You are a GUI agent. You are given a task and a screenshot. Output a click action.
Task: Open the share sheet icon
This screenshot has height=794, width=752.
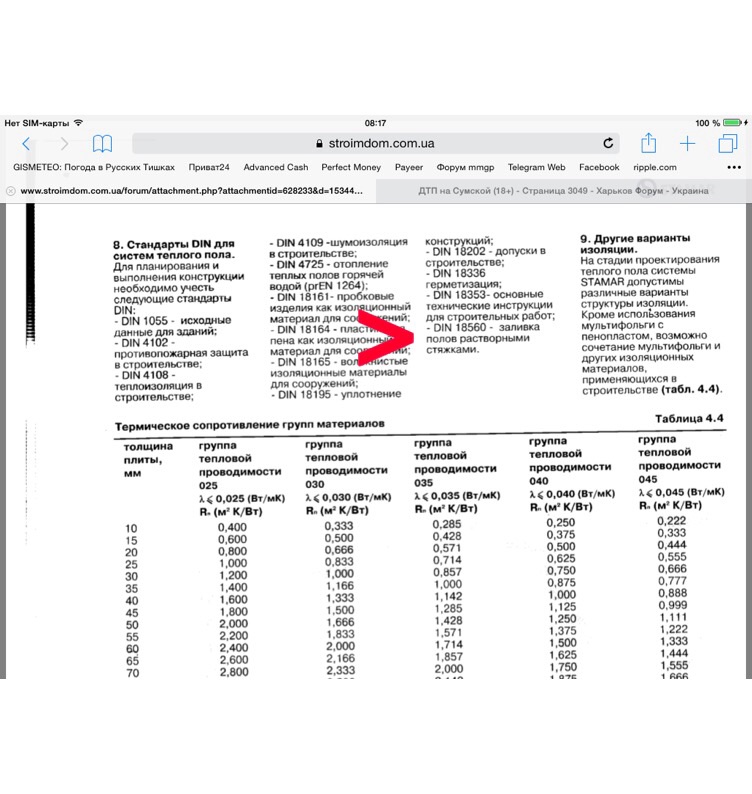(648, 143)
